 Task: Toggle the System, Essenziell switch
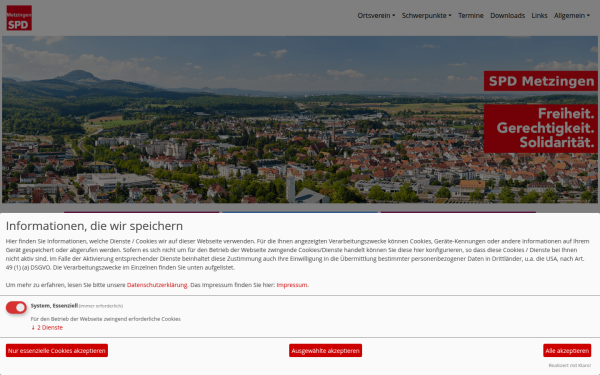pos(16,307)
